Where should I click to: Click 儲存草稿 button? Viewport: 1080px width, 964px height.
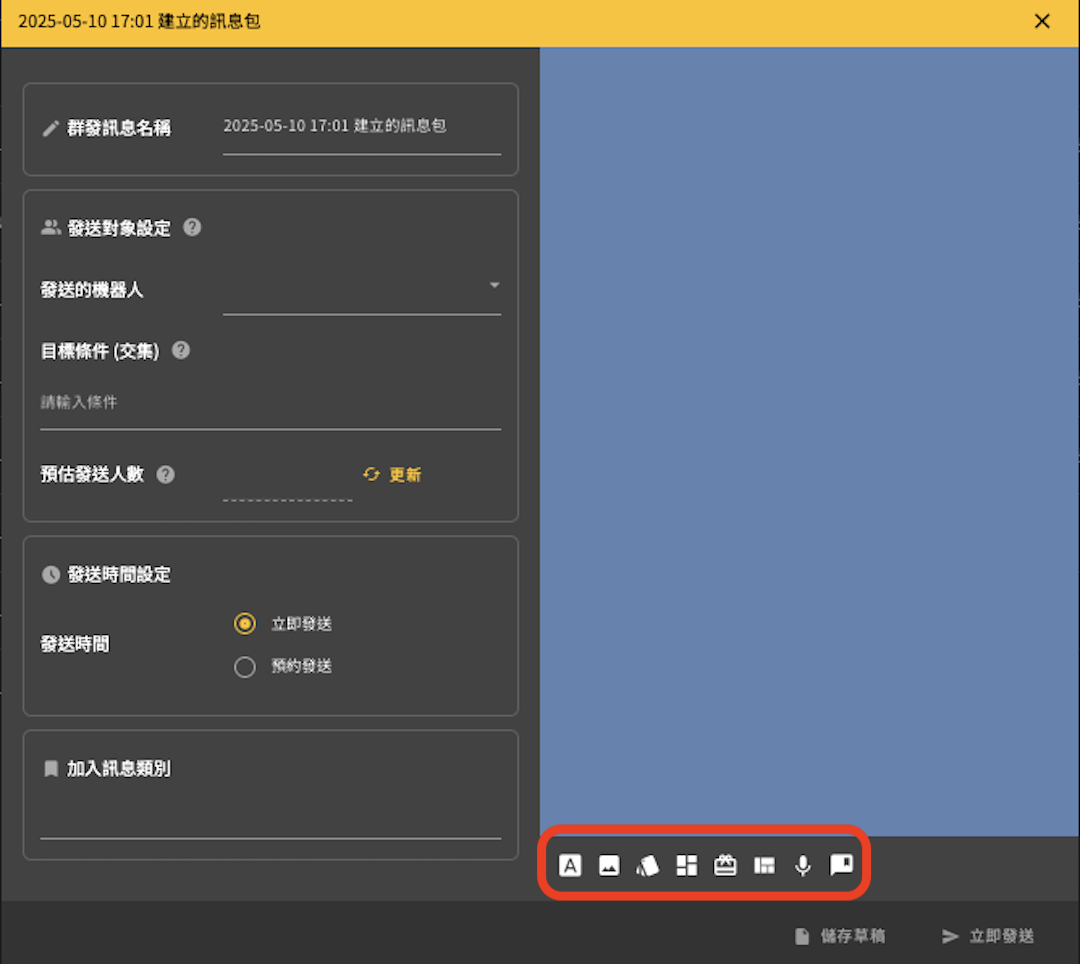click(x=840, y=936)
